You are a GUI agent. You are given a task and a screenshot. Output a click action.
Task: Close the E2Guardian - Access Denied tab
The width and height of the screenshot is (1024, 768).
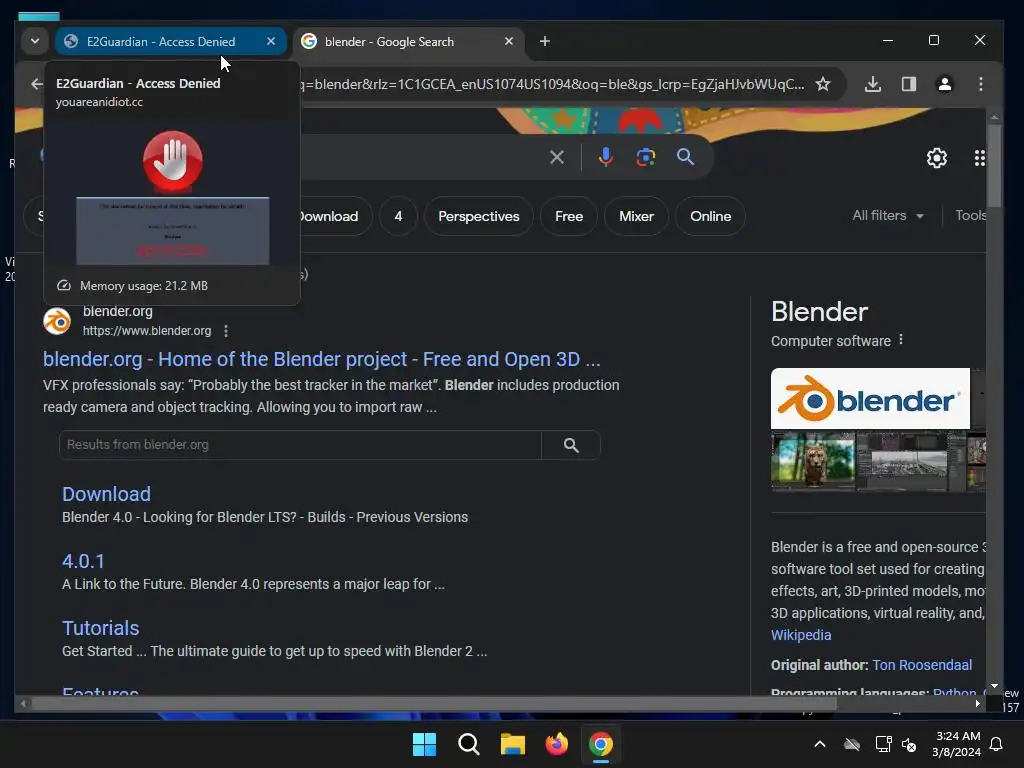pyautogui.click(x=271, y=41)
